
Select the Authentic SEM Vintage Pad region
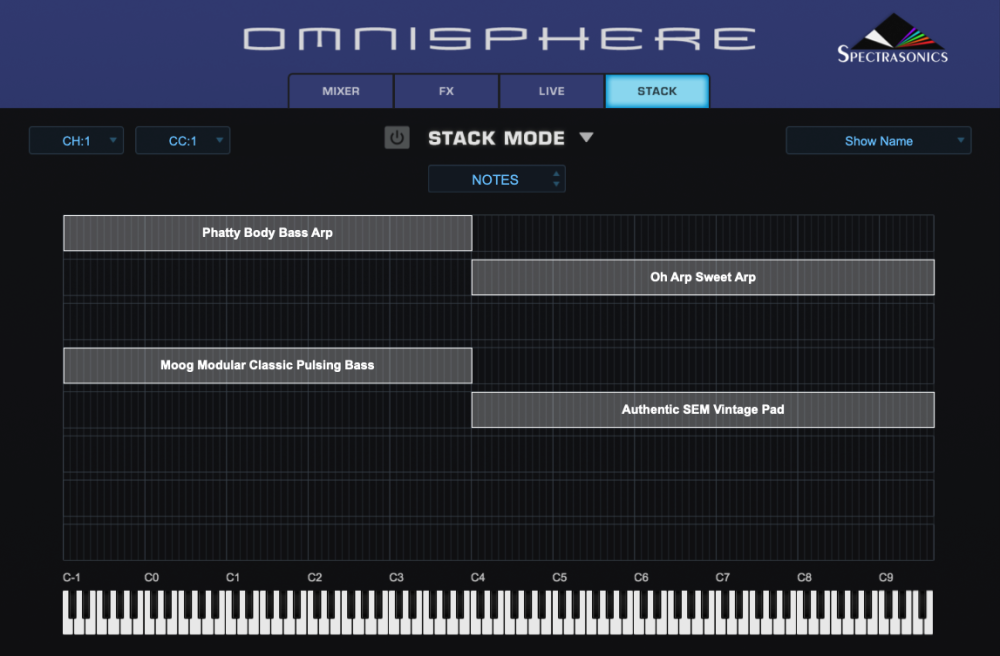(x=703, y=410)
